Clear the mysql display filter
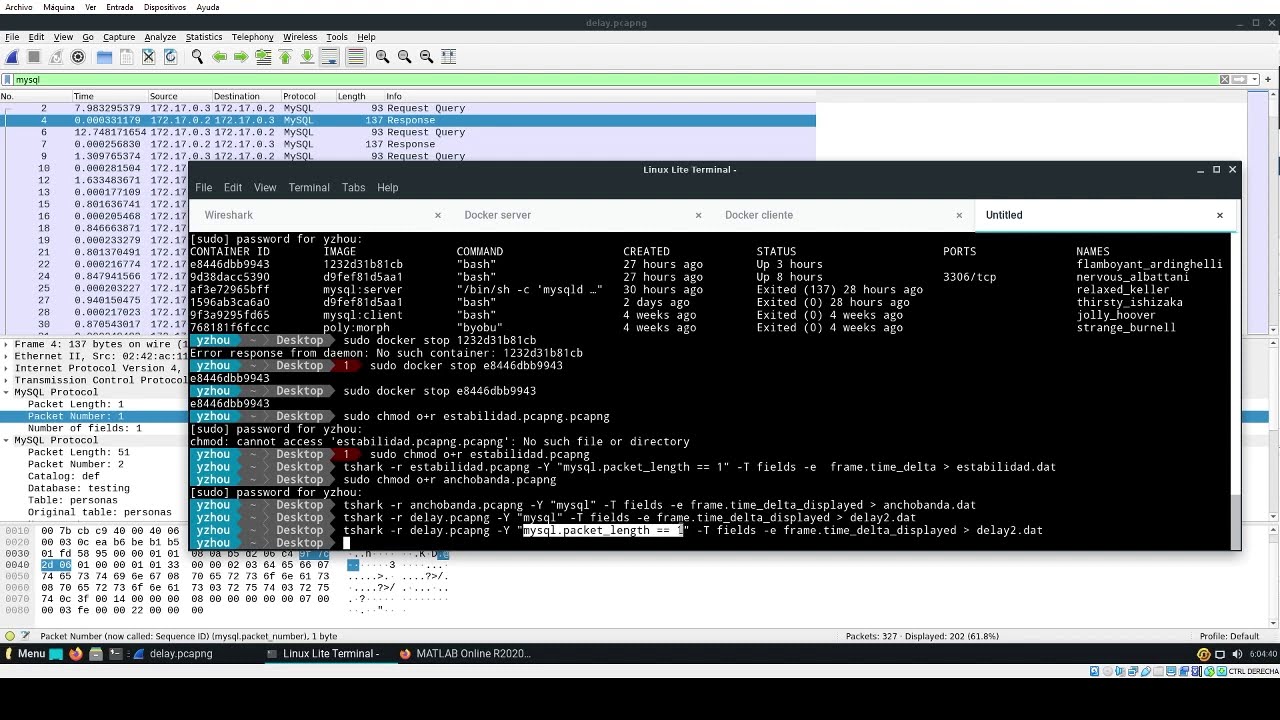The height and width of the screenshot is (720, 1280). 1224,80
